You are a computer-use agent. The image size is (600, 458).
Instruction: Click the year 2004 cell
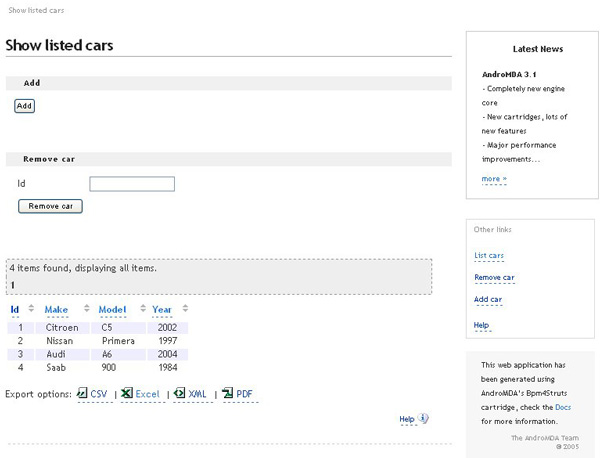(x=167, y=354)
